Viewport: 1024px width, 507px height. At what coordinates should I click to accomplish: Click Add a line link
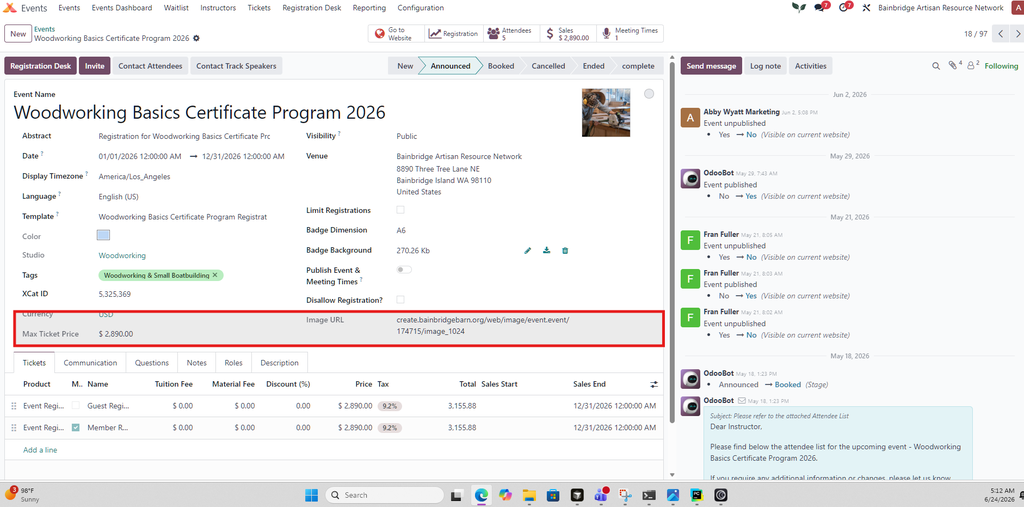pos(40,450)
